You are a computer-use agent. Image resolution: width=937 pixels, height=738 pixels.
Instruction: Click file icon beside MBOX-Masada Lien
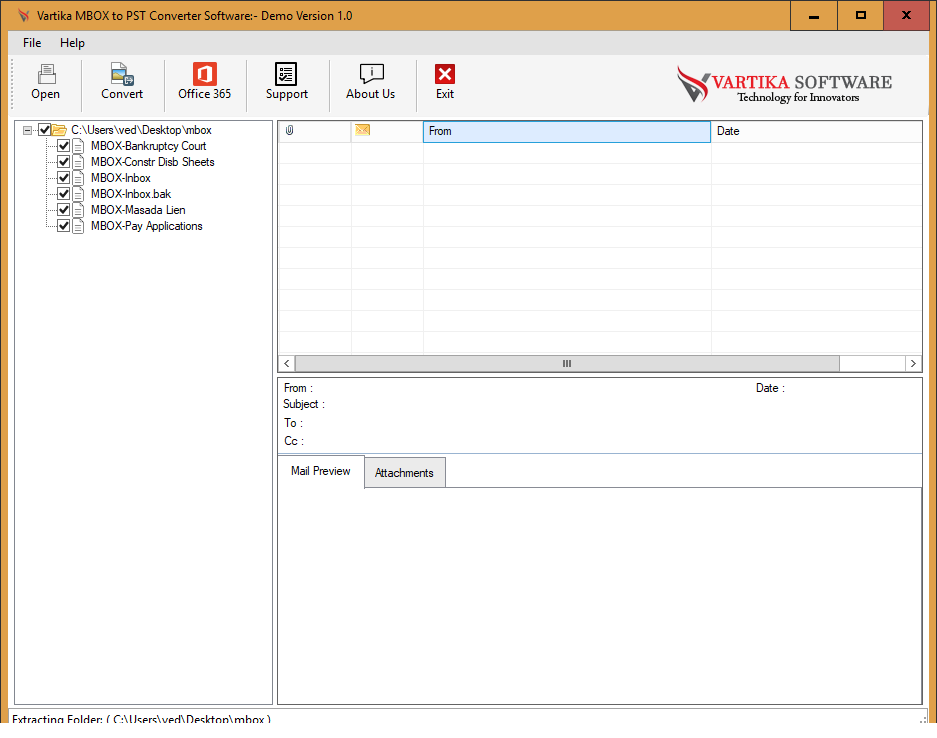78,210
